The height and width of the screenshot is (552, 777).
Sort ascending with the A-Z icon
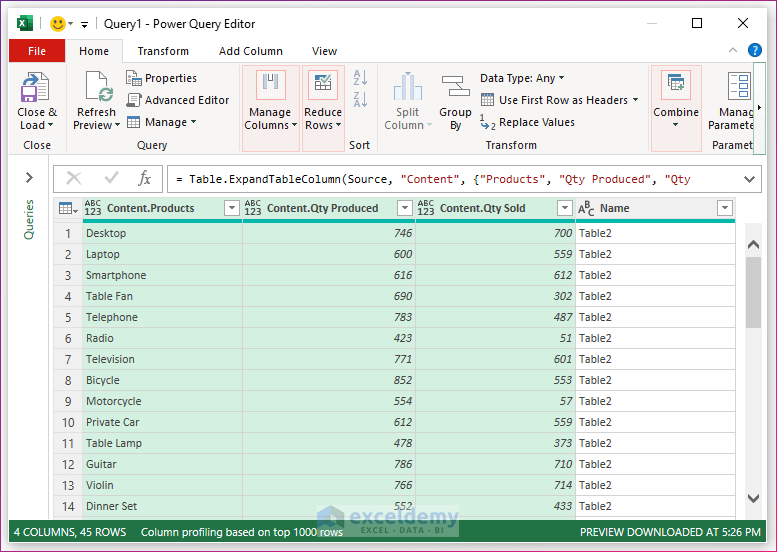point(361,78)
